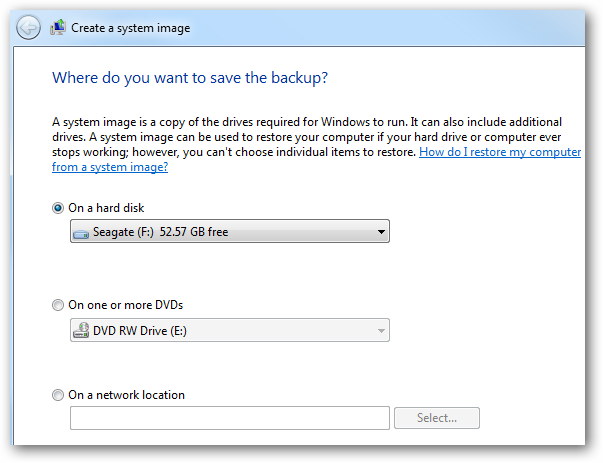Click the system image wizard icon
The height and width of the screenshot is (463, 603).
tap(59, 27)
